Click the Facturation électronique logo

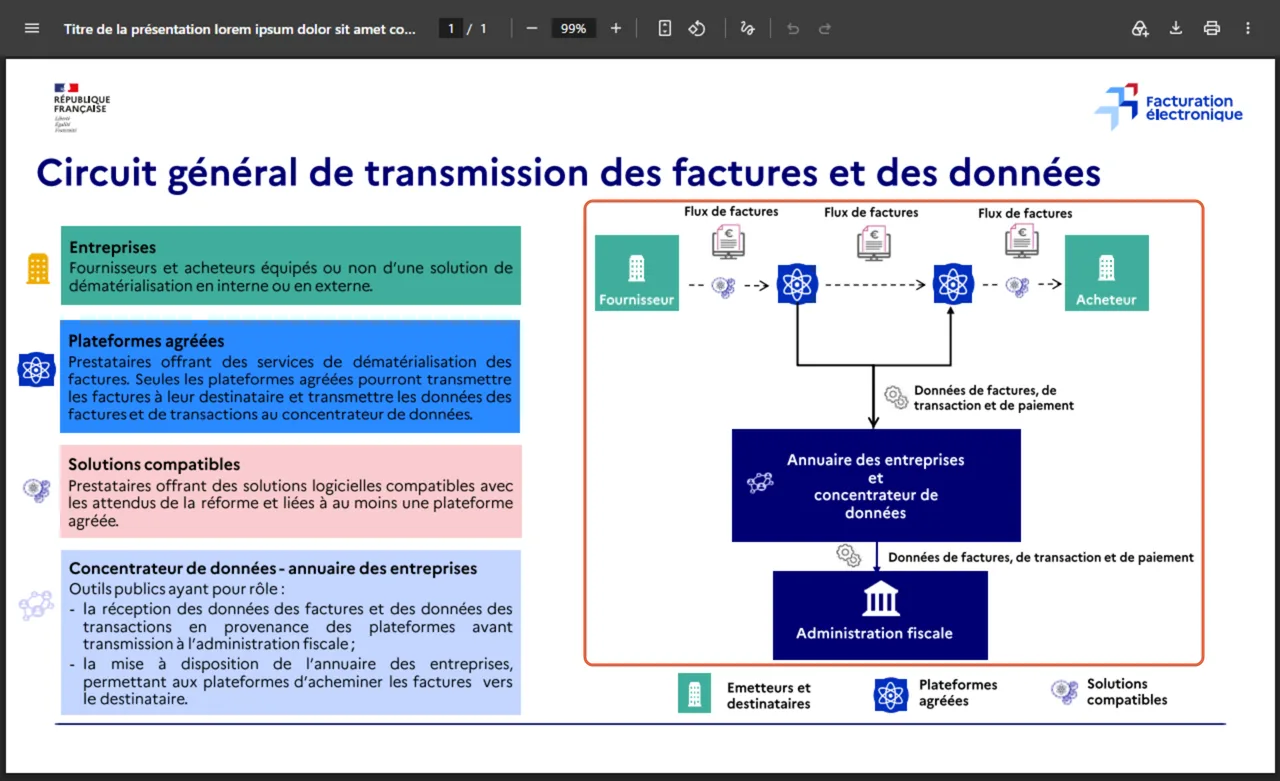1169,106
